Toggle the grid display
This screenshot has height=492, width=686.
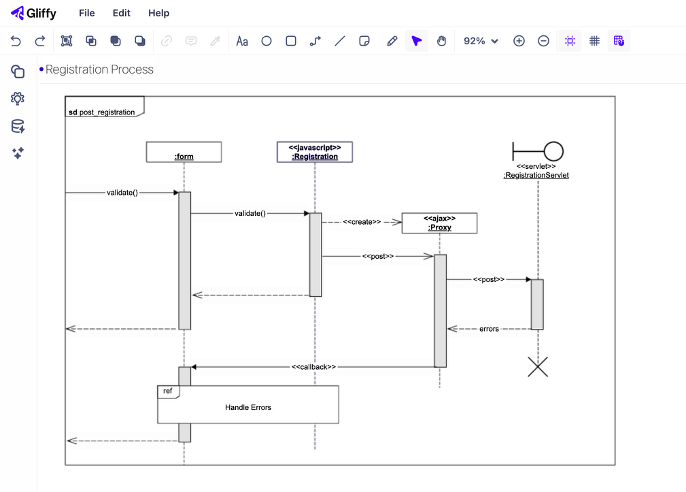point(594,41)
